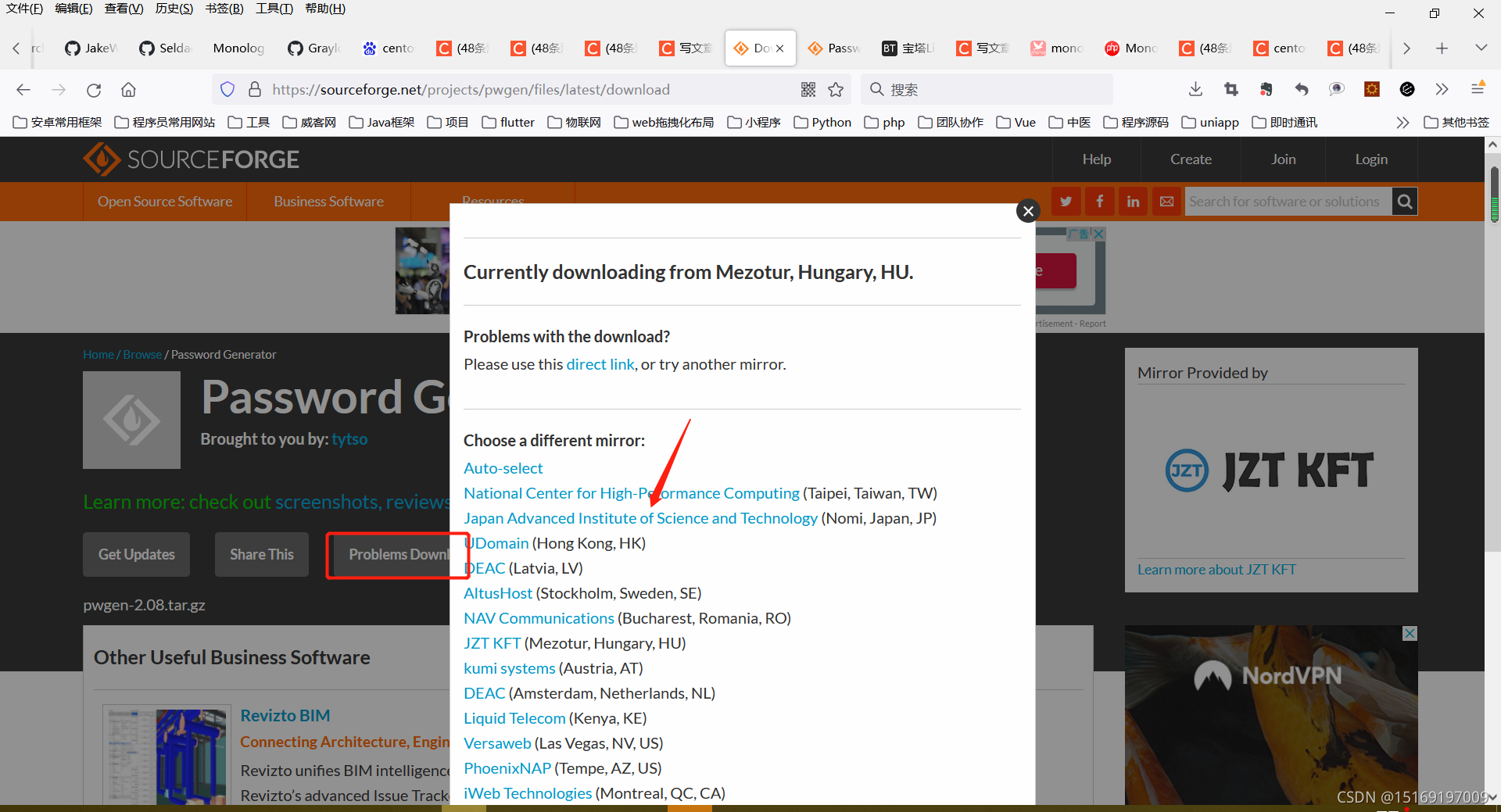Open the 文件 menu
This screenshot has height=812, width=1501.
tap(24, 9)
